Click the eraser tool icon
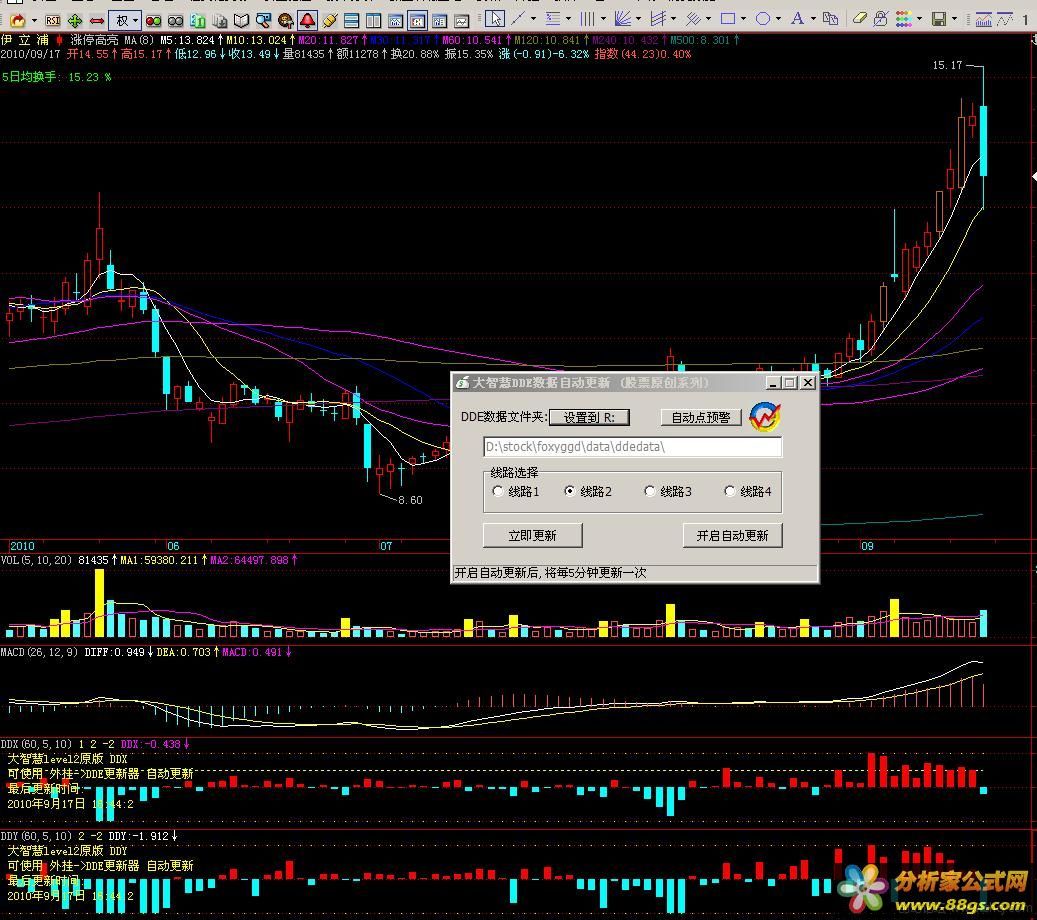Screen dimensions: 1037x920 860,19
